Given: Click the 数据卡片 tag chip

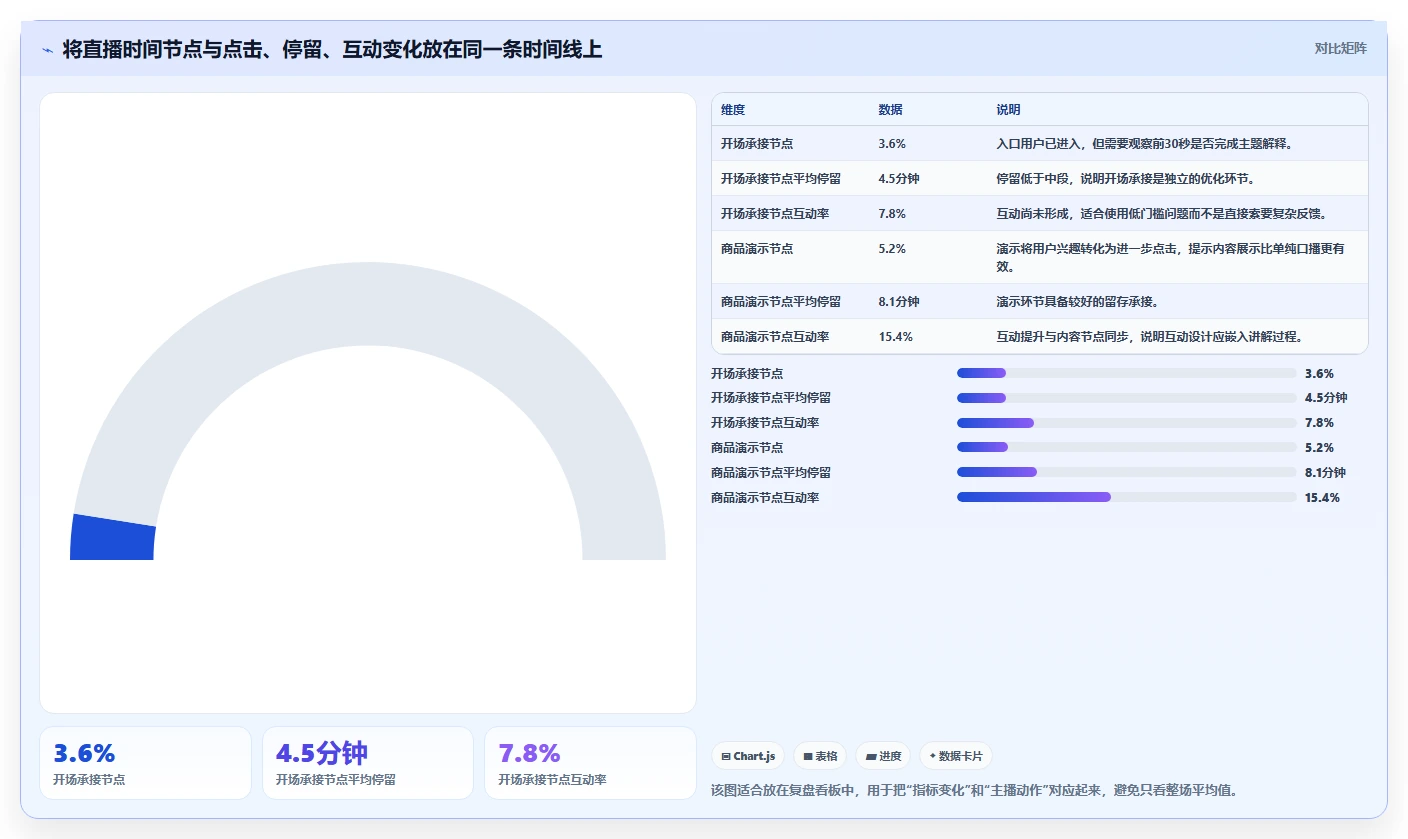Looking at the screenshot, I should [x=956, y=756].
